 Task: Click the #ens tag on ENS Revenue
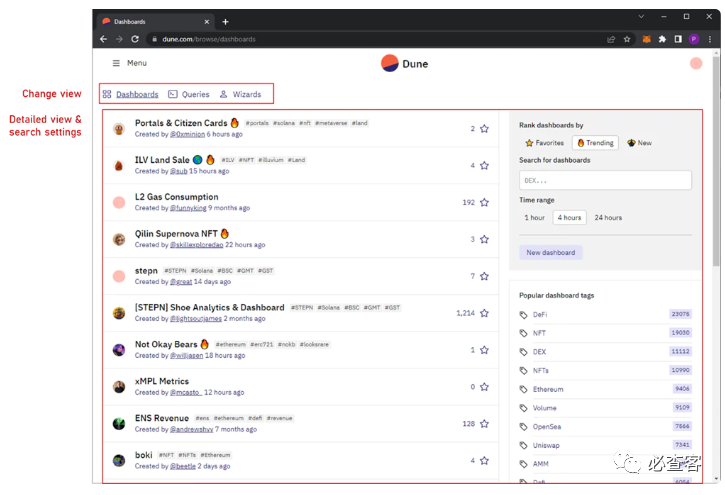tap(202, 418)
